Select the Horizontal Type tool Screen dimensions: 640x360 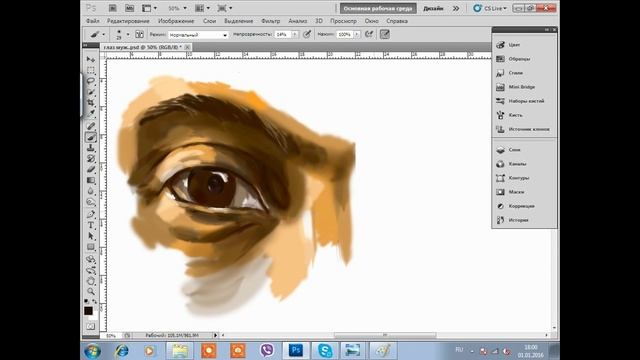click(91, 225)
